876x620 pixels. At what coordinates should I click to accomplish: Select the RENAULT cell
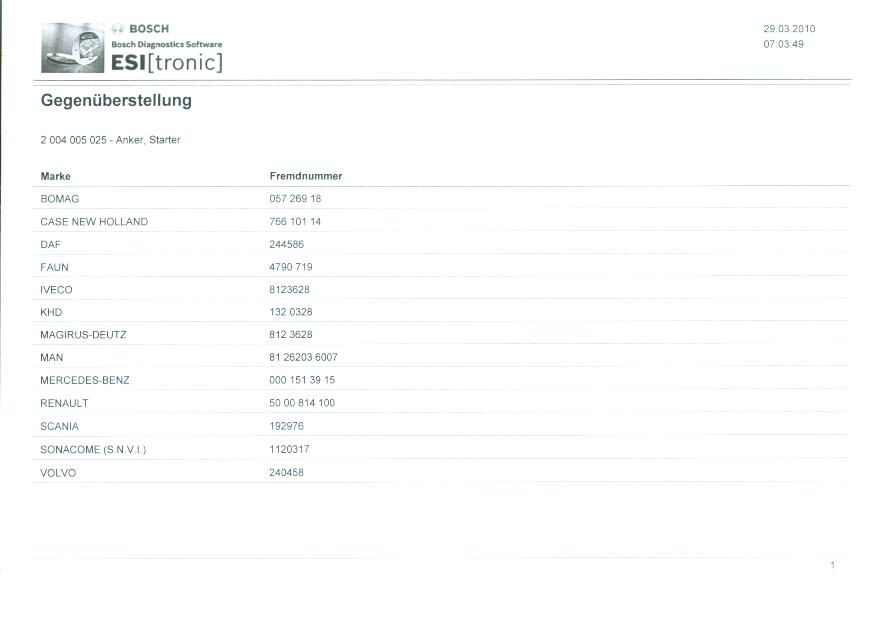pyautogui.click(x=64, y=403)
